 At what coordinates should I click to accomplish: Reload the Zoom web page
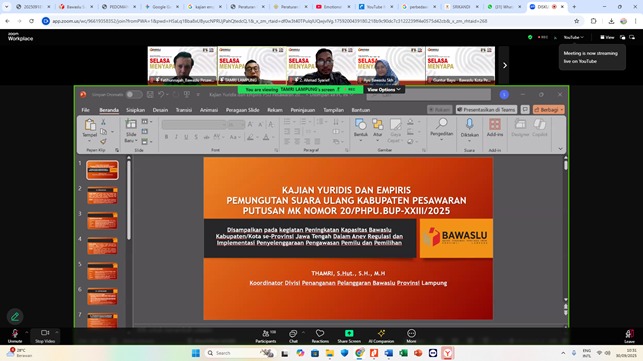(x=31, y=21)
